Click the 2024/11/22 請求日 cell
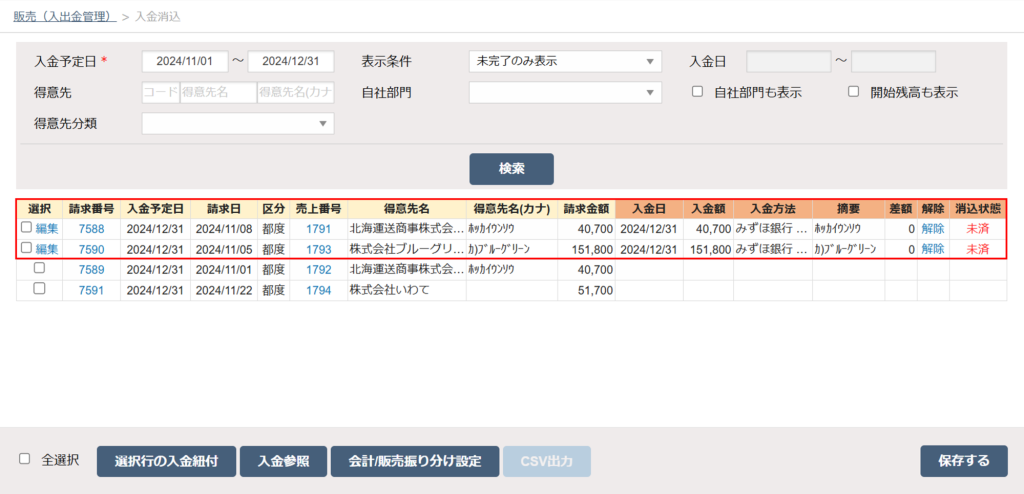The width and height of the screenshot is (1024, 494). click(x=224, y=290)
